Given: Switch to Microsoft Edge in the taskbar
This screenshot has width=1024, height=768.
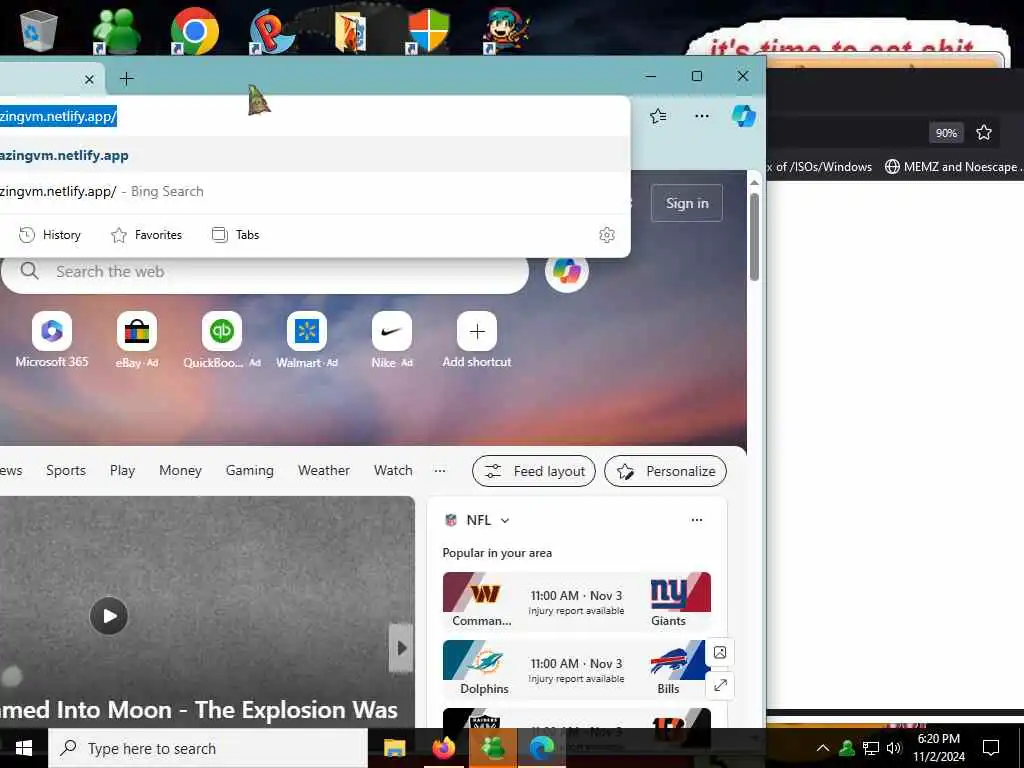Looking at the screenshot, I should pyautogui.click(x=541, y=748).
